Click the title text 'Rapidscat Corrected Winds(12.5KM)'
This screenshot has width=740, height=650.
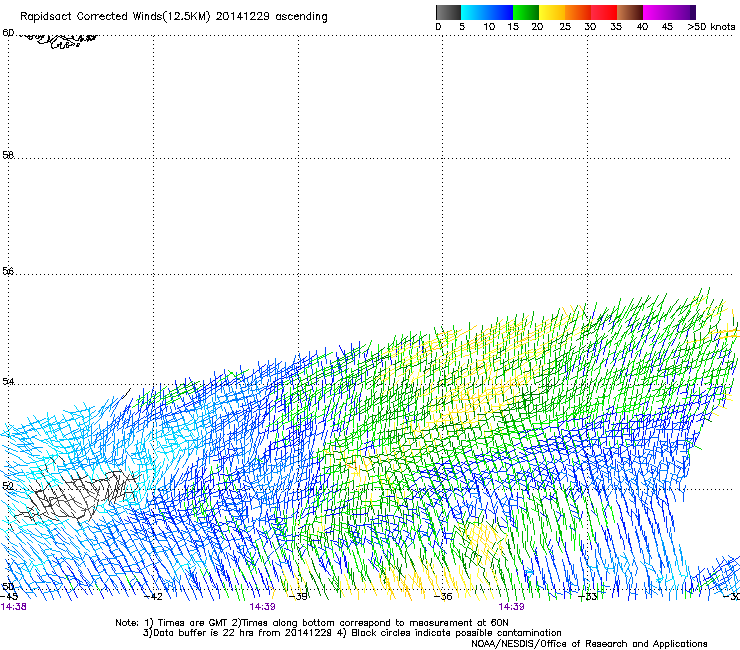coord(115,17)
